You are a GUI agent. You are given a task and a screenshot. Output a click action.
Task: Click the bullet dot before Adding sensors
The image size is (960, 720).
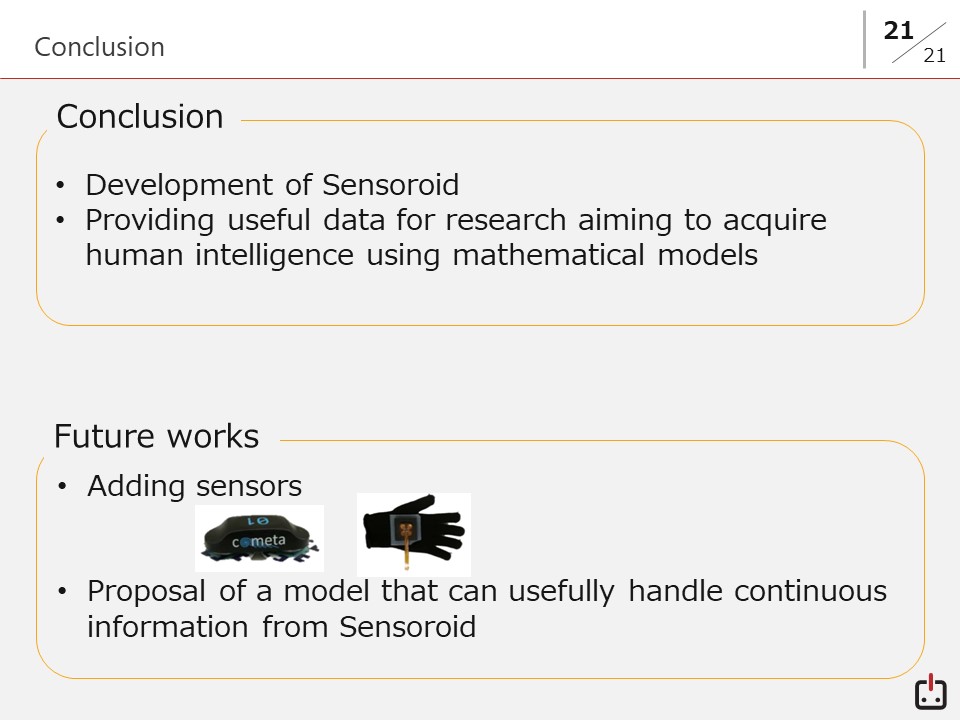63,488
